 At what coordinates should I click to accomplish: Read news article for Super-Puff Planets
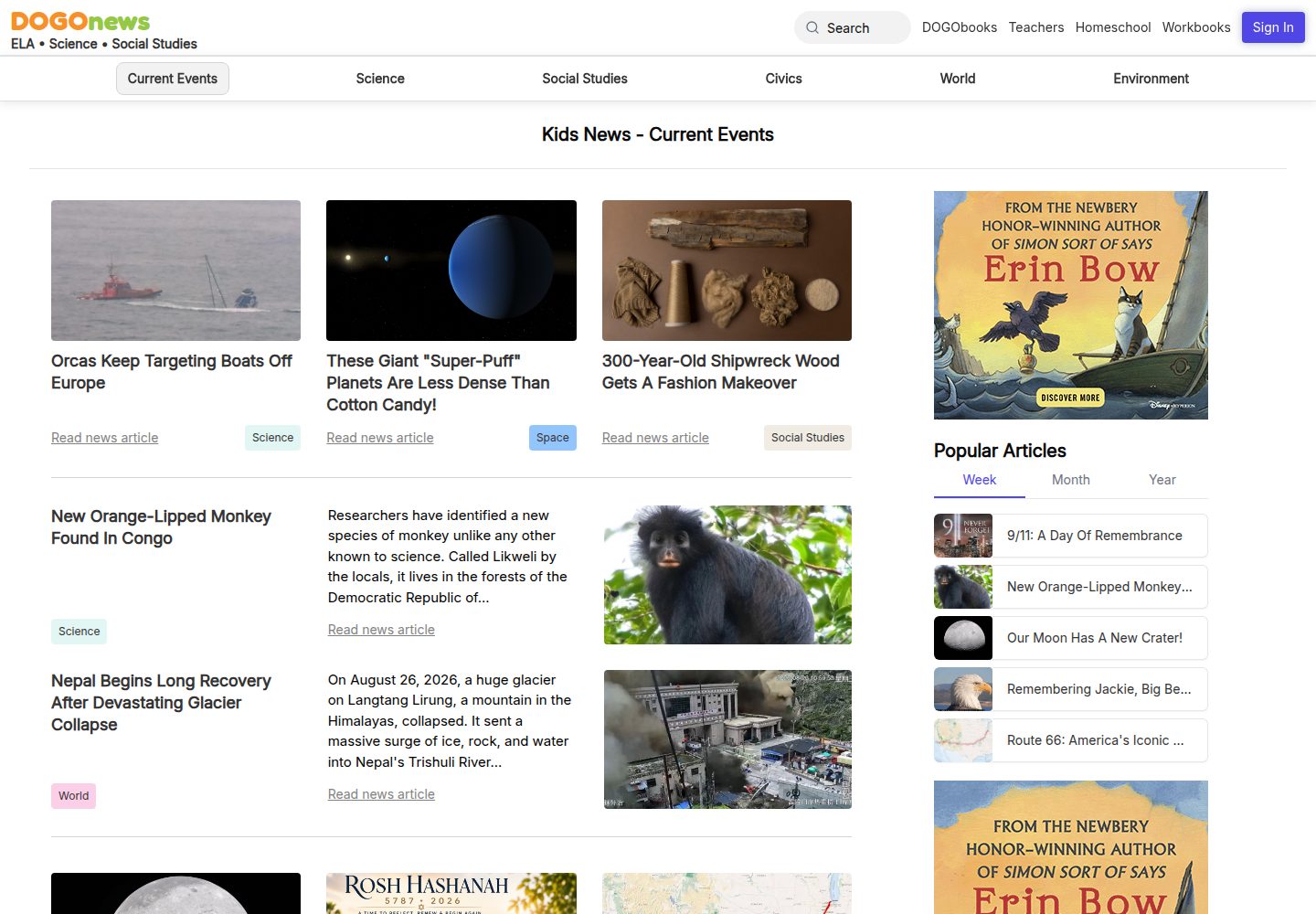[380, 438]
